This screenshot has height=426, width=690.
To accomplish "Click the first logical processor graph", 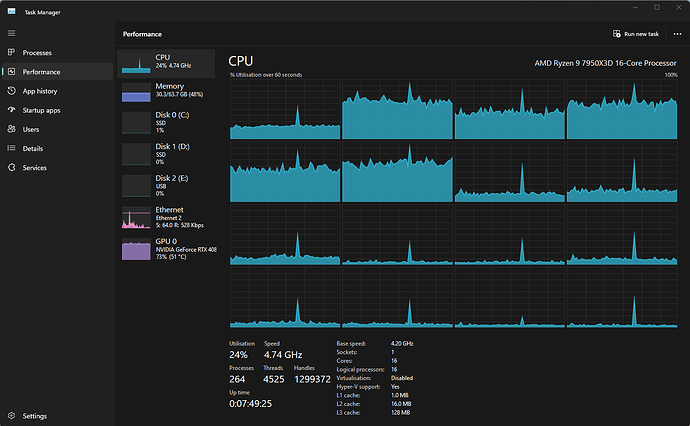I will coord(285,109).
